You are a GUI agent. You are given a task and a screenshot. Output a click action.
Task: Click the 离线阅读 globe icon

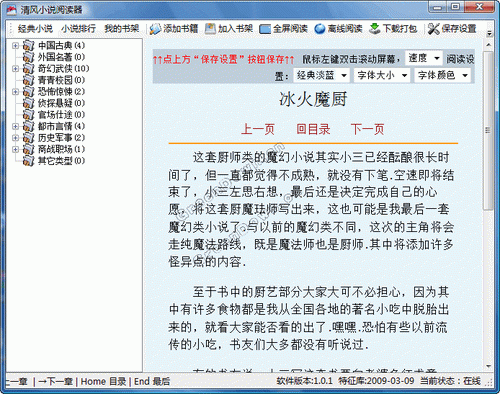[320, 29]
